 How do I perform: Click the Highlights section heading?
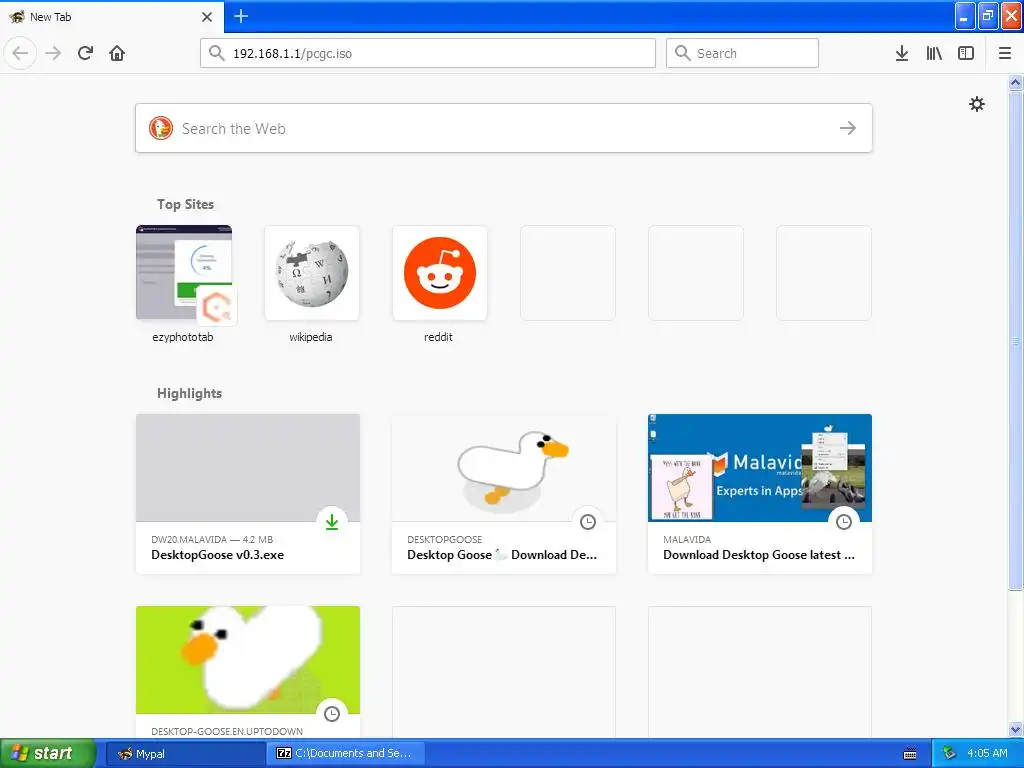pyautogui.click(x=189, y=393)
